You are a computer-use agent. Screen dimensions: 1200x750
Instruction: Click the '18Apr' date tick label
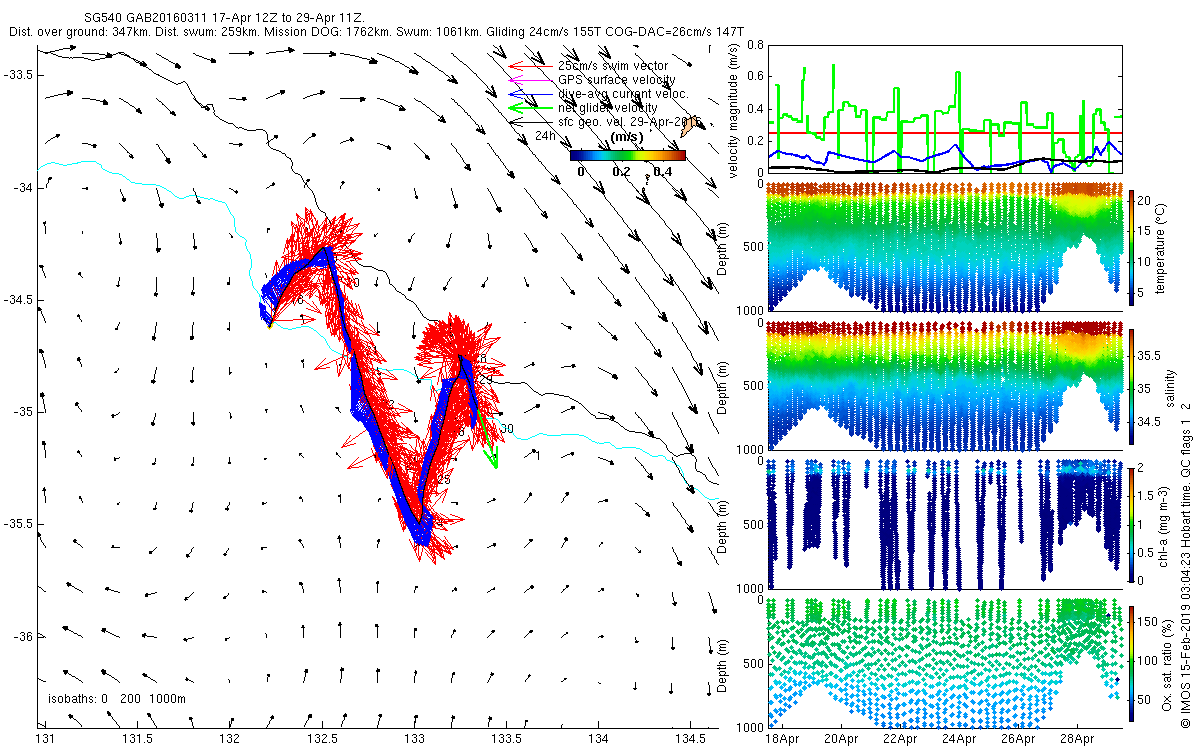coord(783,738)
